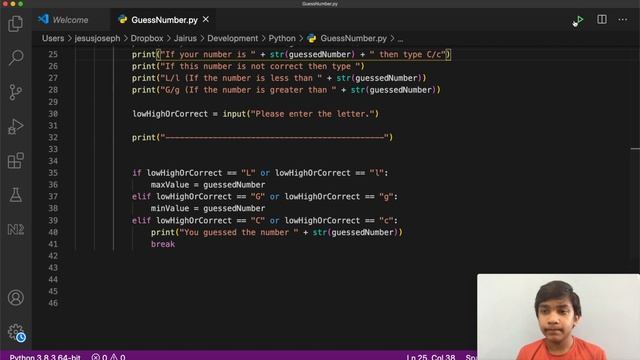Expand breadcrumb symbol ellipsis
Viewport: 640px width, 360px height.
(x=400, y=39)
